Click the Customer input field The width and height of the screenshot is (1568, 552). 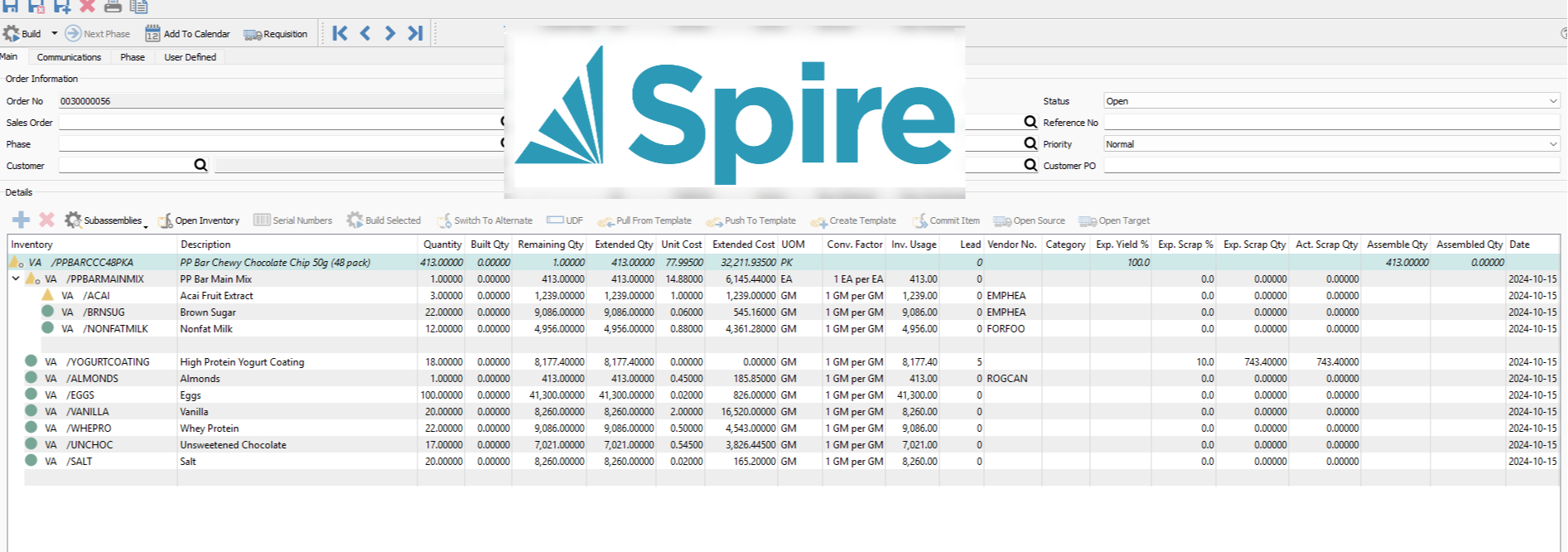125,166
